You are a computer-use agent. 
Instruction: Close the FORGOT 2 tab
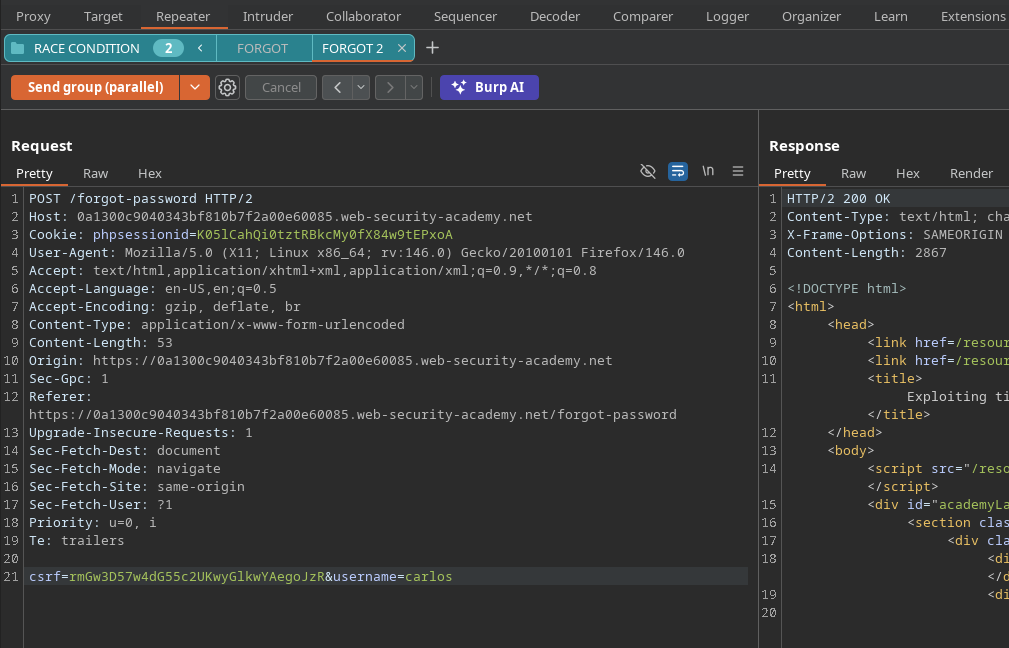pos(402,48)
